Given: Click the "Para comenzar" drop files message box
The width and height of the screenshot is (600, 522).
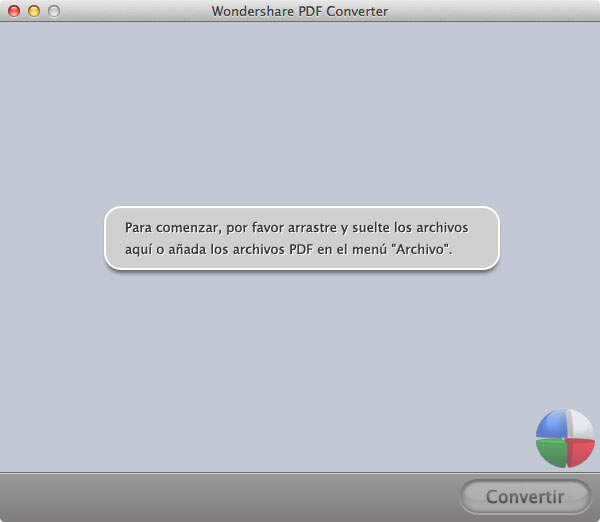Looking at the screenshot, I should (x=302, y=238).
